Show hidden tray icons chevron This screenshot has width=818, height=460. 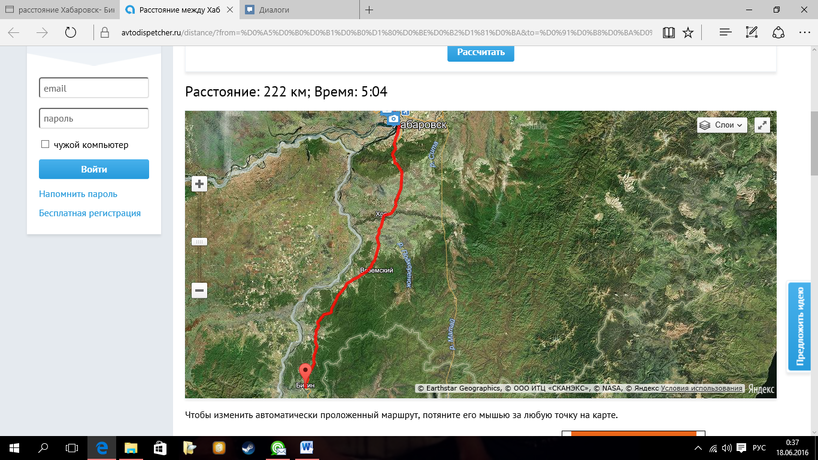coord(698,449)
